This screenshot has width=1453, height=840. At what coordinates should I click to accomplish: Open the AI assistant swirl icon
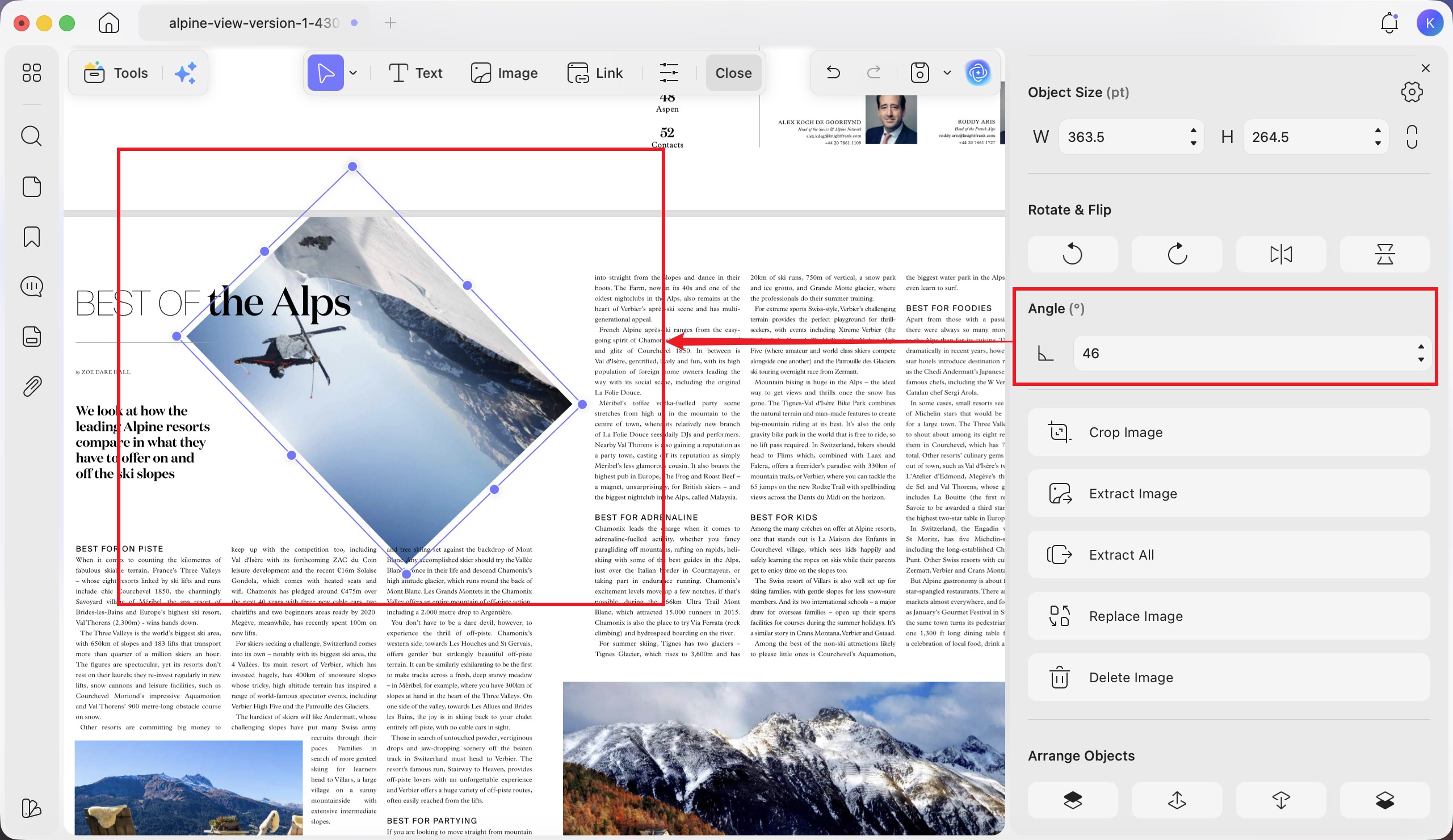[x=978, y=73]
